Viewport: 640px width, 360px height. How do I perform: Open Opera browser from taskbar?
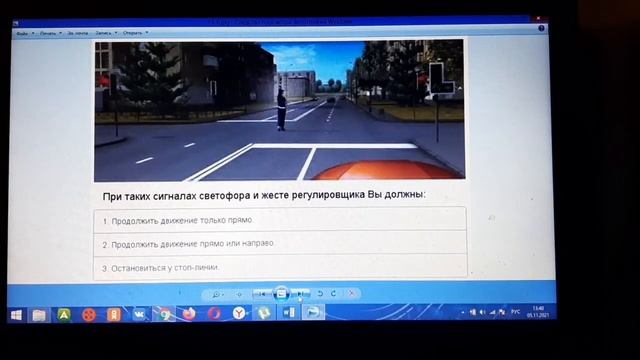(214, 313)
